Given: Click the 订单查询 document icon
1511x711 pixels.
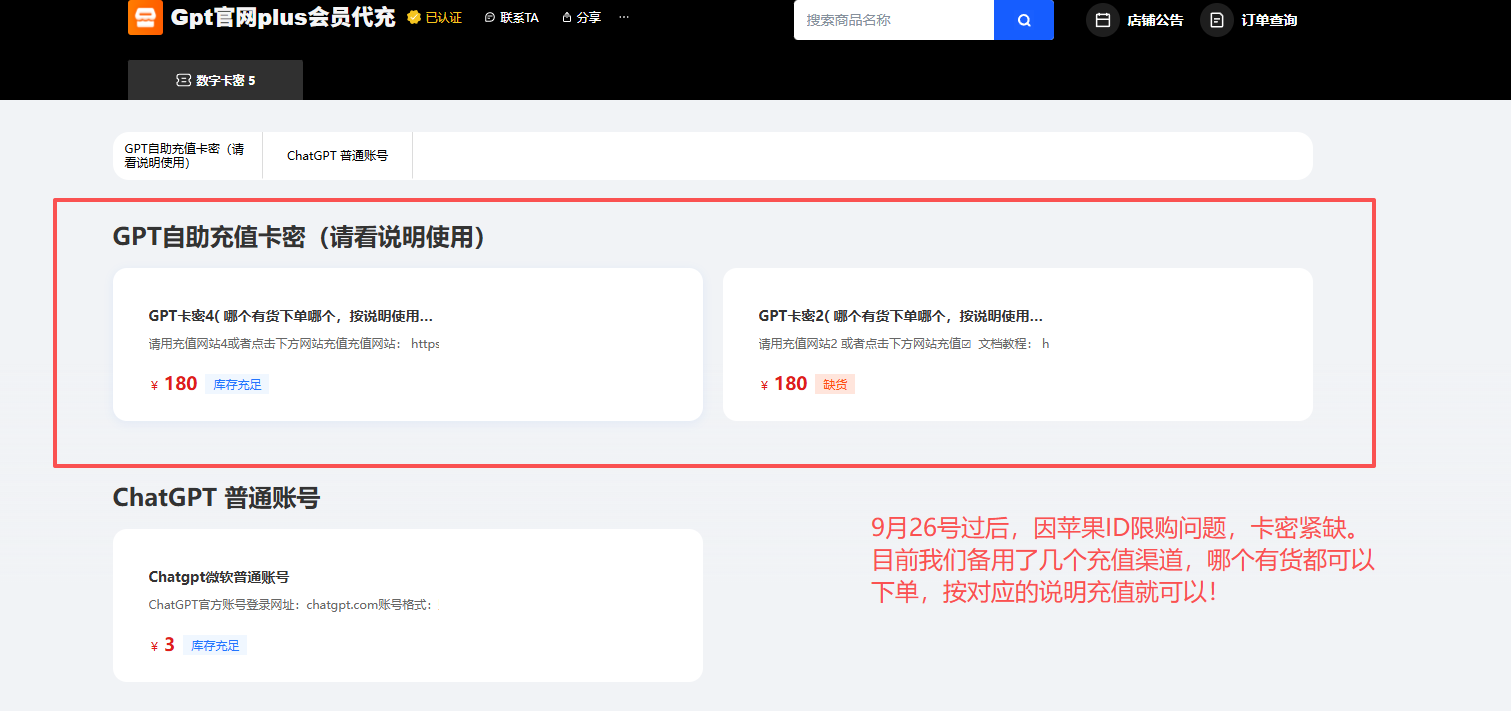Looking at the screenshot, I should (1216, 20).
